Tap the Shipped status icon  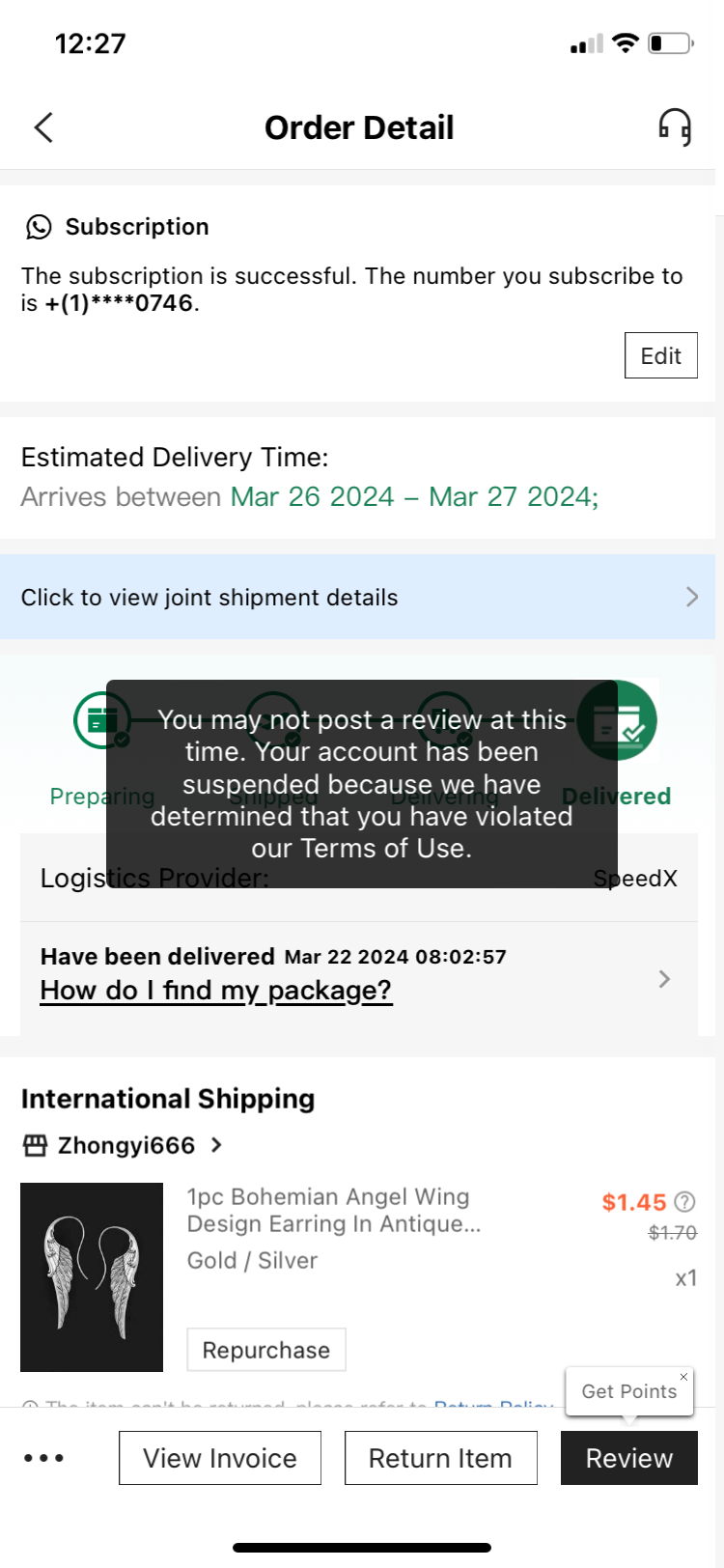click(x=273, y=720)
